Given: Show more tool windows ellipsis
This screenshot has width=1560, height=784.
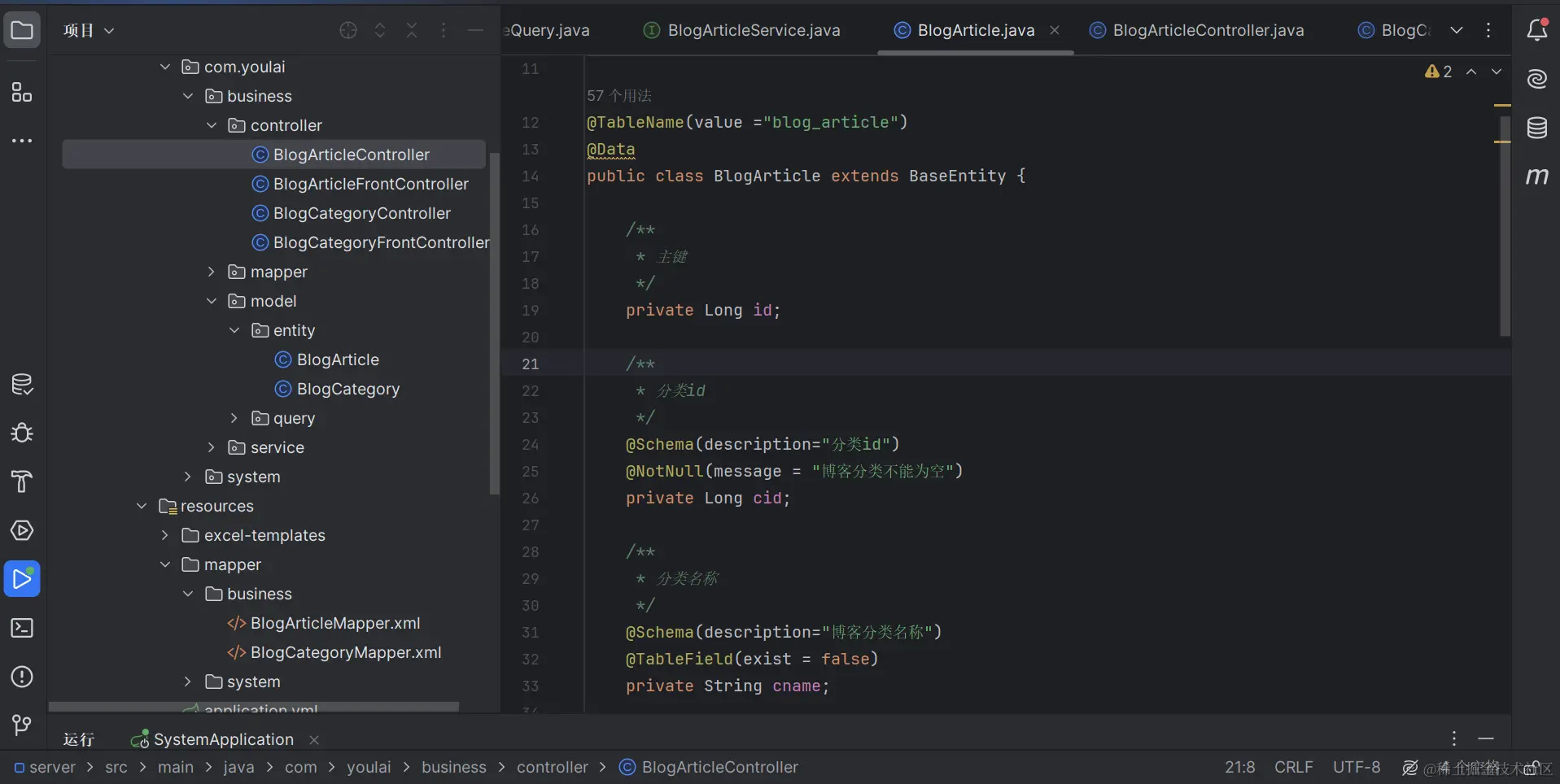Looking at the screenshot, I should pos(22,141).
